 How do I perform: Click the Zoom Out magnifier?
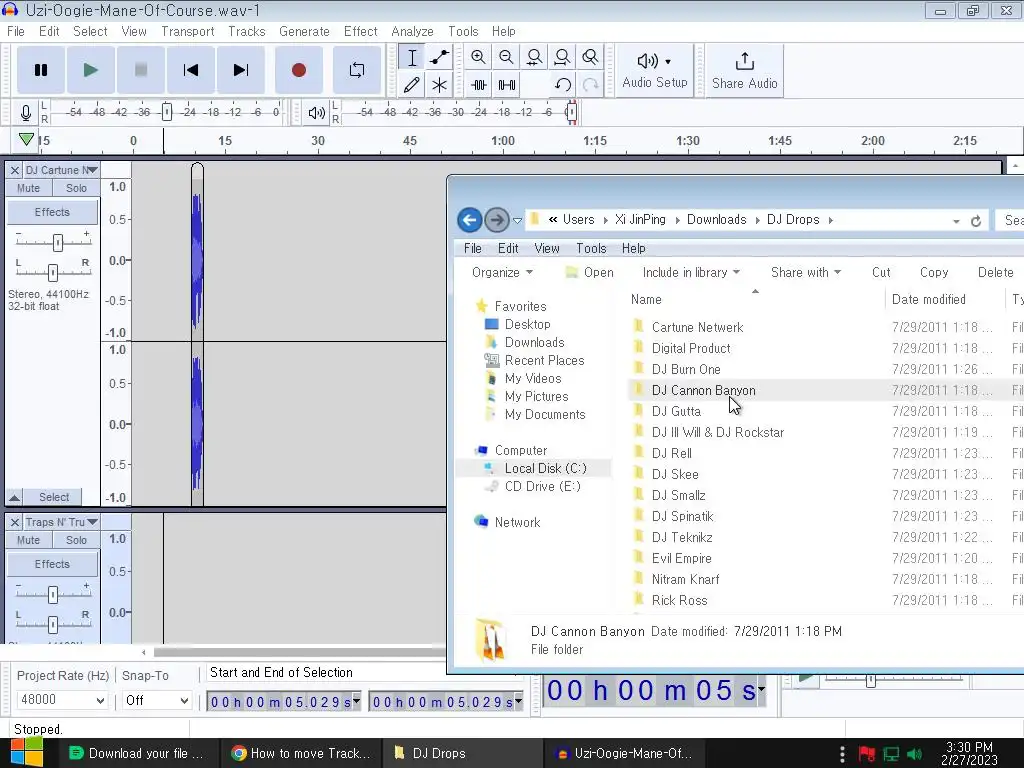click(506, 57)
